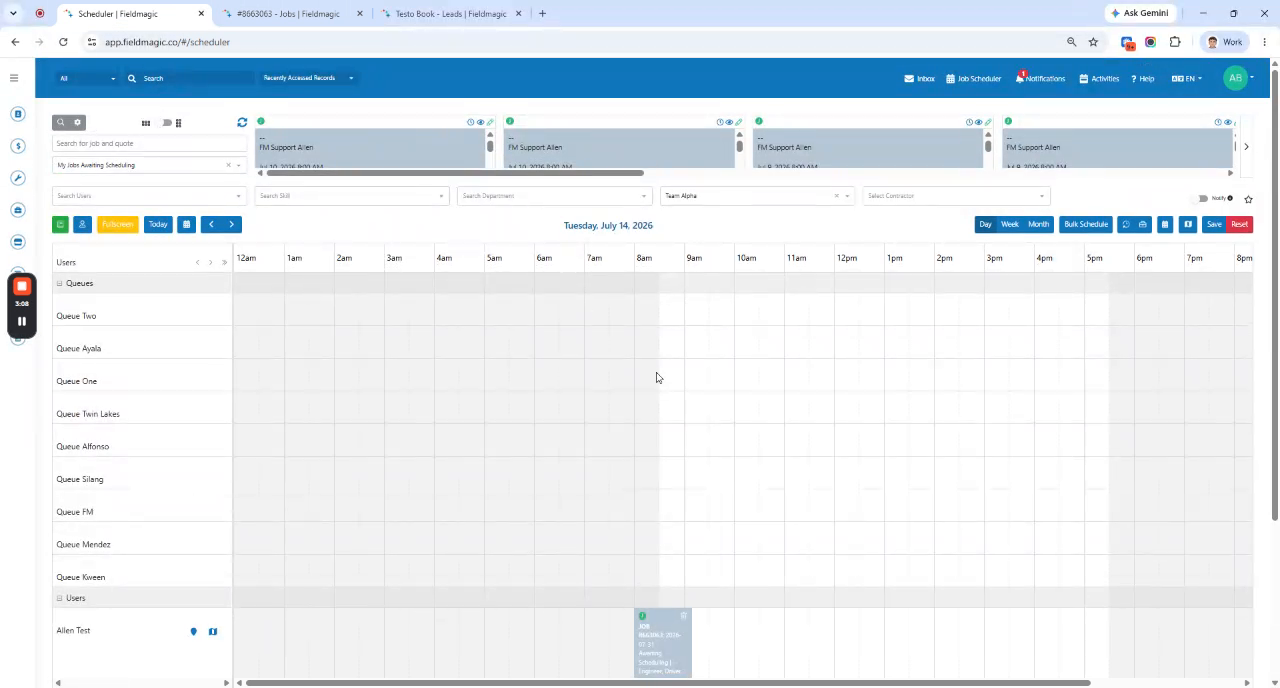Switch to Month view
This screenshot has height=688, width=1280.
click(x=1038, y=224)
